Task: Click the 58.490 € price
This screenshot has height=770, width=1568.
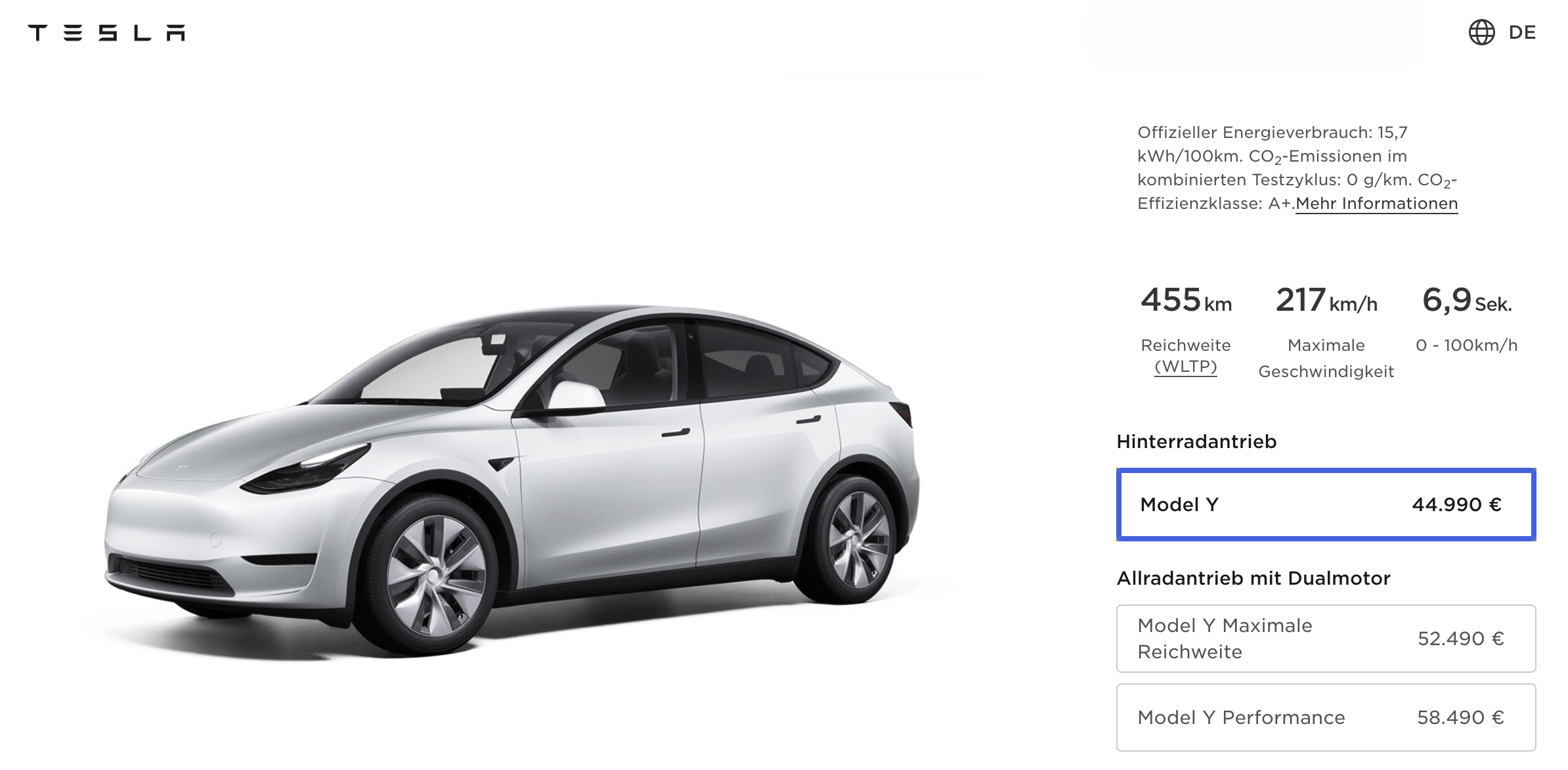Action: [x=1460, y=717]
